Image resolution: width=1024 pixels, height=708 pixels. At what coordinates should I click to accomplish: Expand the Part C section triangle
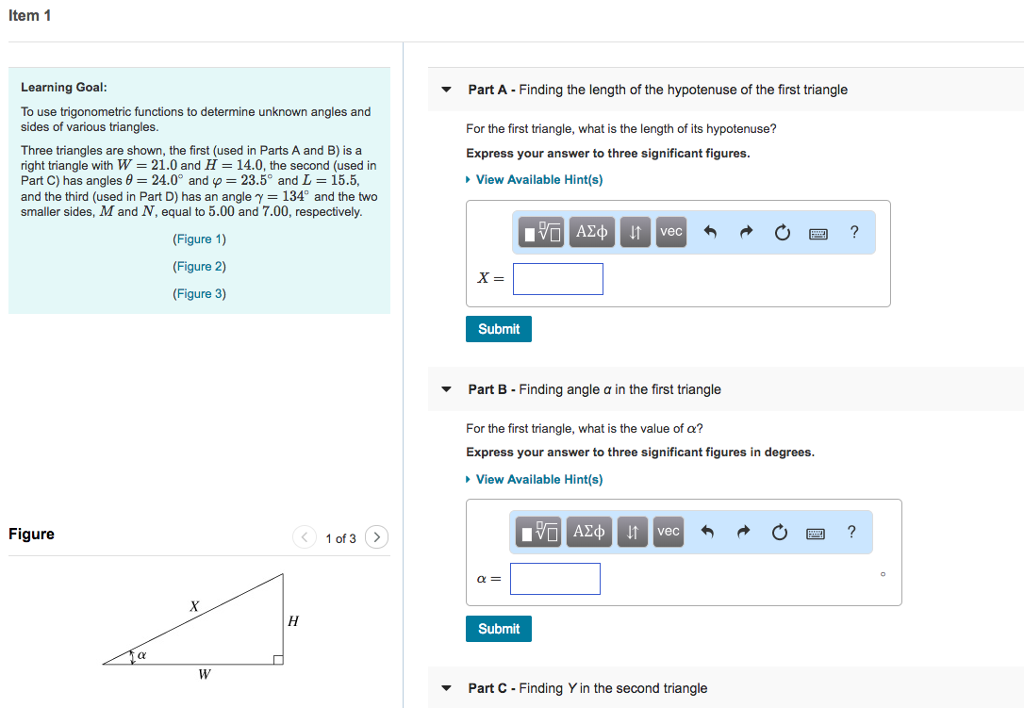coord(445,688)
